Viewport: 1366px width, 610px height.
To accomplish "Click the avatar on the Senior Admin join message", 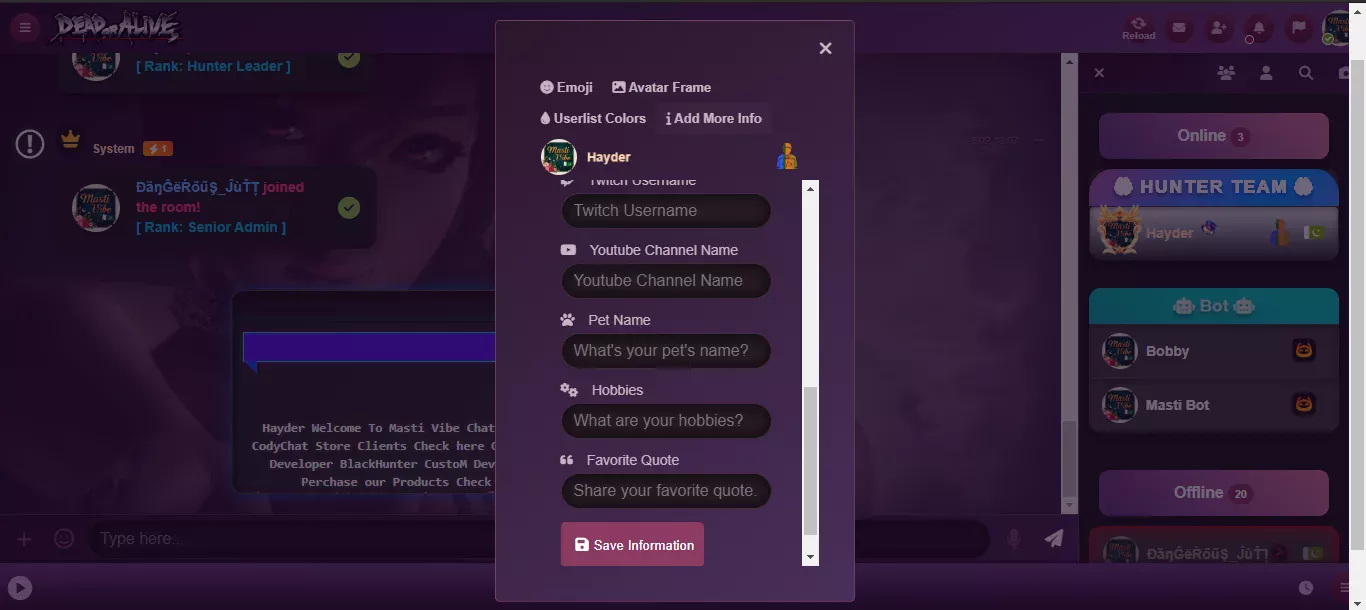I will pyautogui.click(x=96, y=208).
